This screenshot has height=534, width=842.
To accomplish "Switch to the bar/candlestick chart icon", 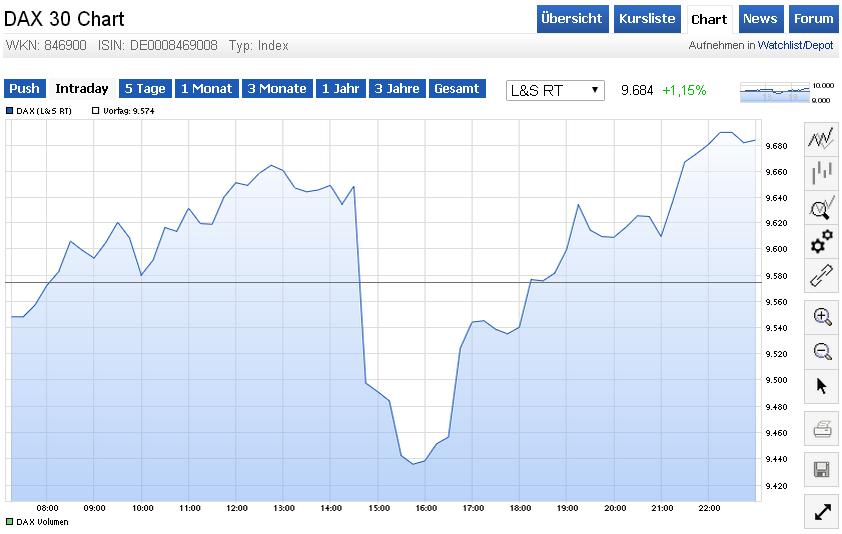I will (821, 173).
